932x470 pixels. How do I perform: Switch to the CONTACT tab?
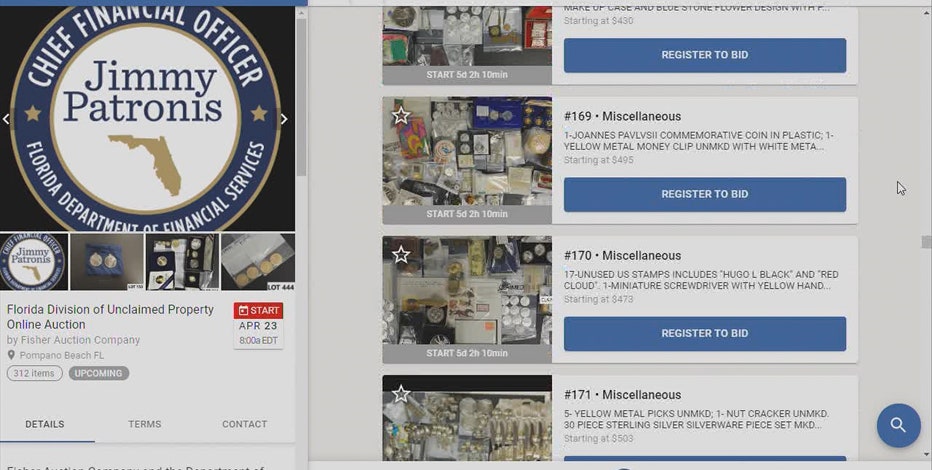[x=244, y=424]
